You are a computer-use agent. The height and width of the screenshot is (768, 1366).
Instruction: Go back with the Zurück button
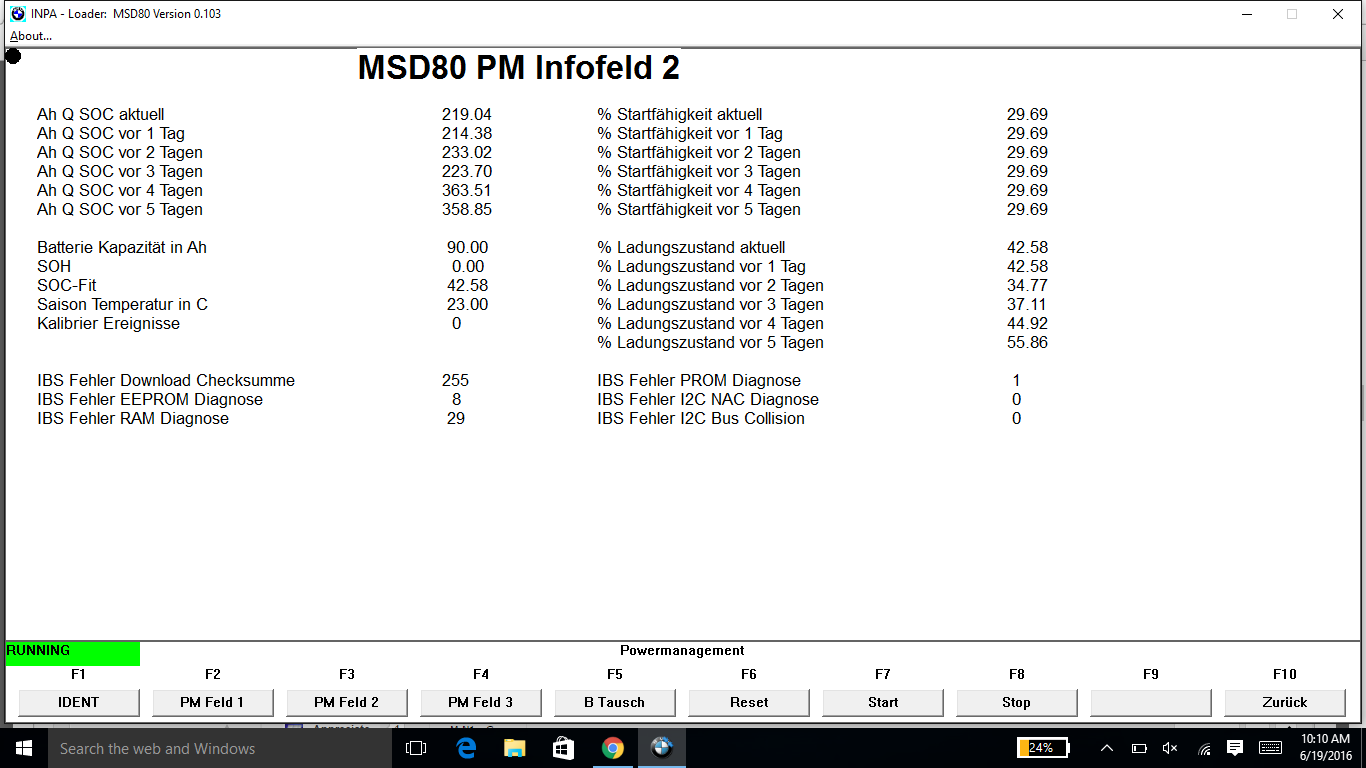(1285, 702)
